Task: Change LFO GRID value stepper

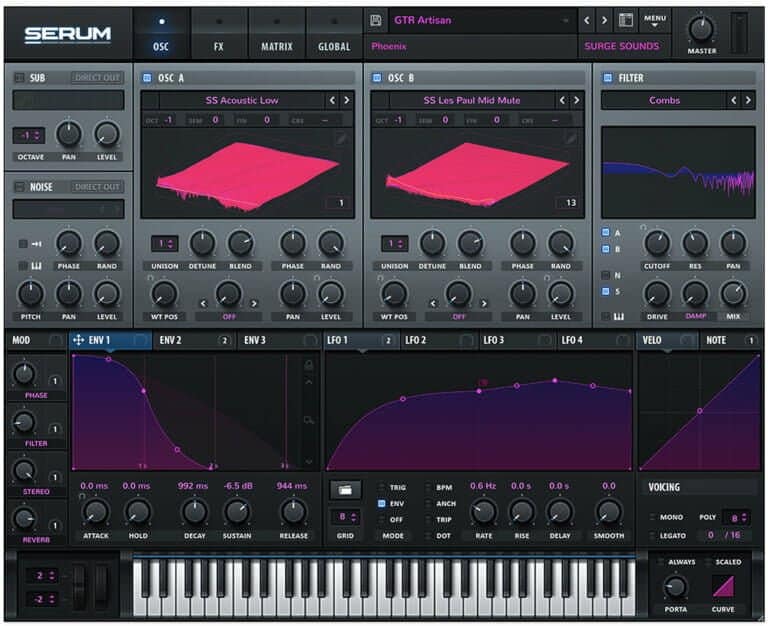Action: (346, 517)
